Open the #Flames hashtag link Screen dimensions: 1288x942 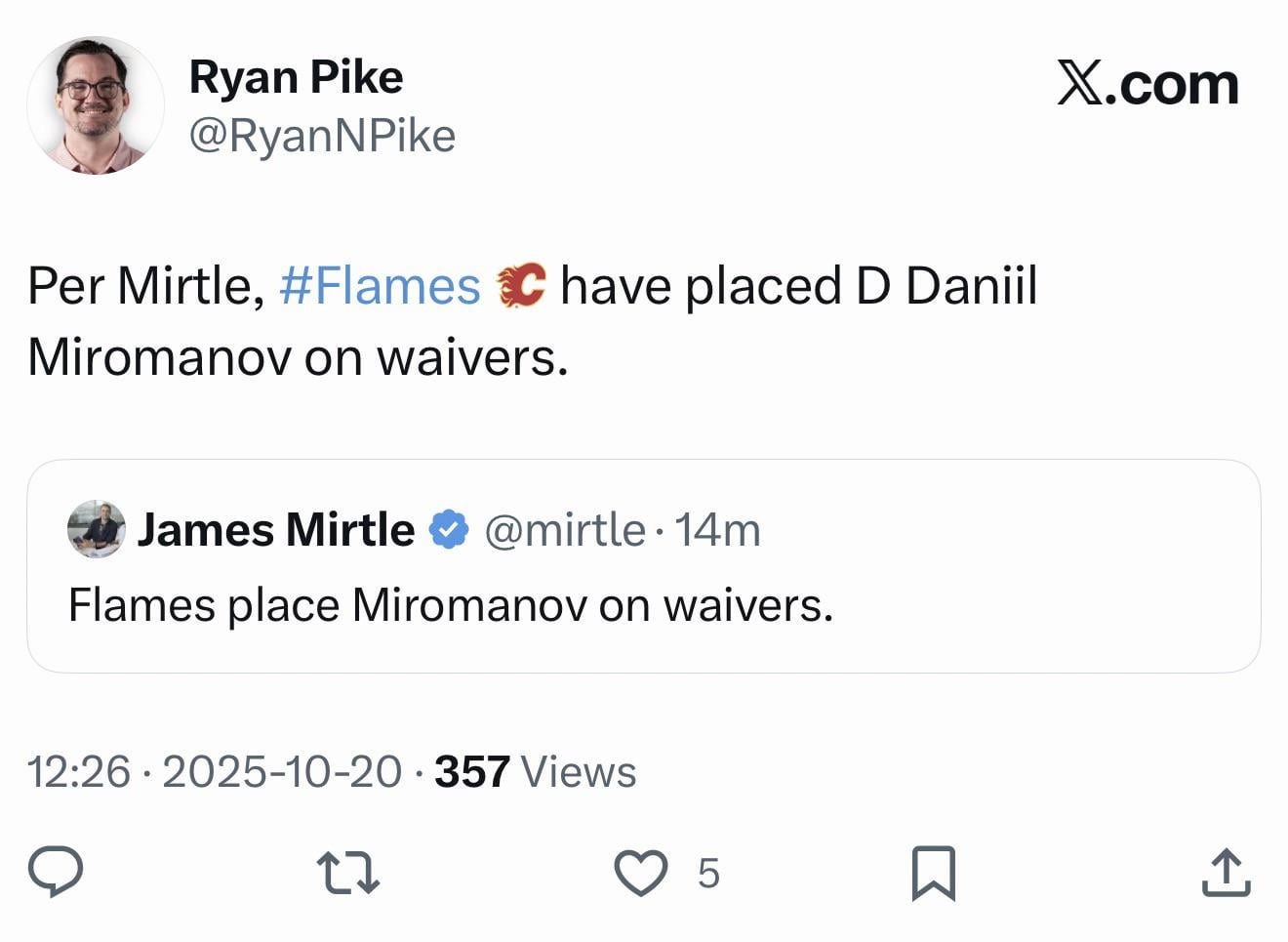tap(379, 284)
